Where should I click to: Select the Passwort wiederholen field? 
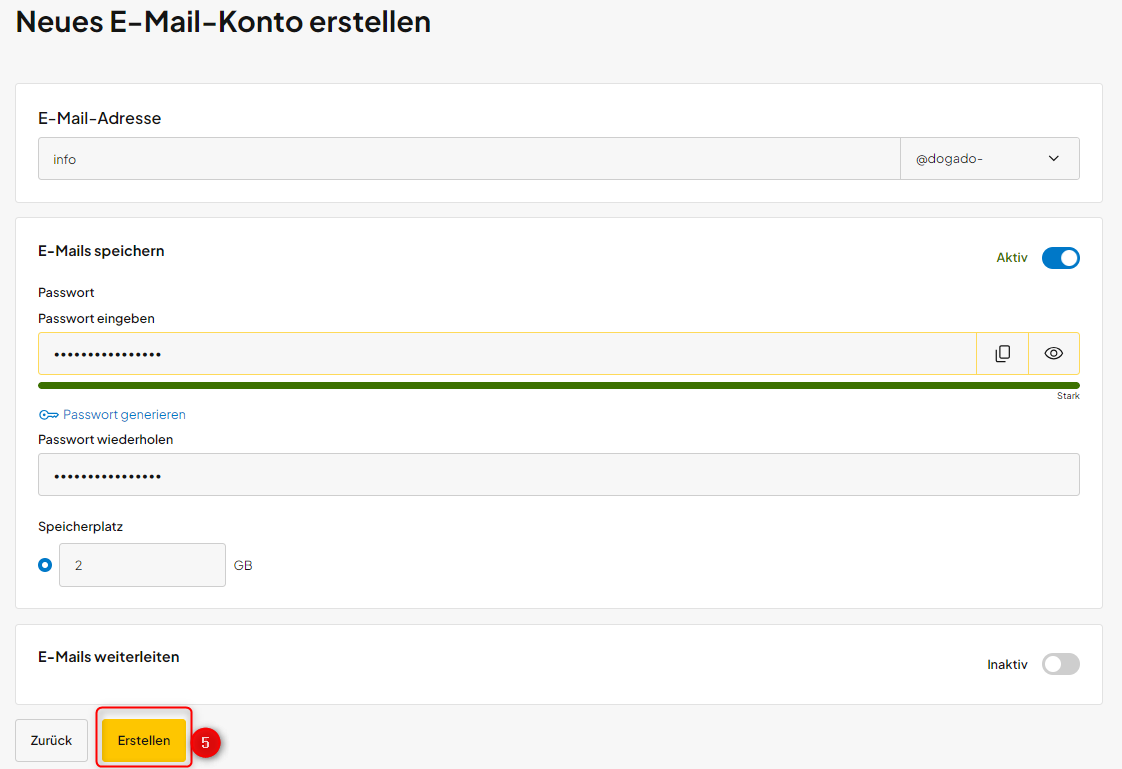[559, 474]
